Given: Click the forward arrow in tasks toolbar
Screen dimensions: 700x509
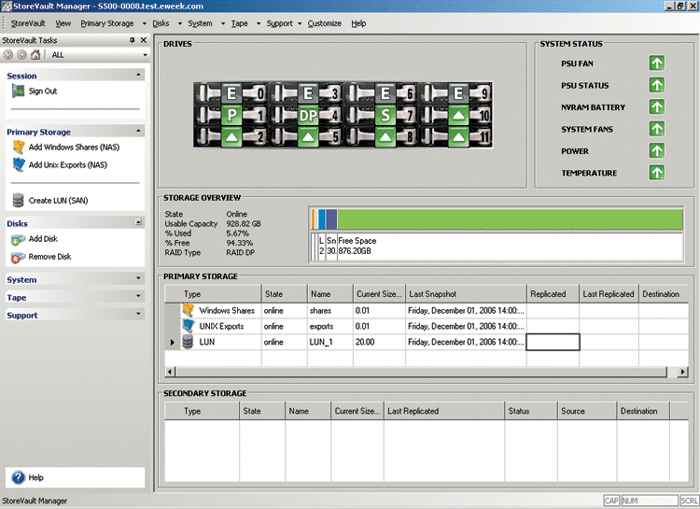Looking at the screenshot, I should pyautogui.click(x=21, y=54).
